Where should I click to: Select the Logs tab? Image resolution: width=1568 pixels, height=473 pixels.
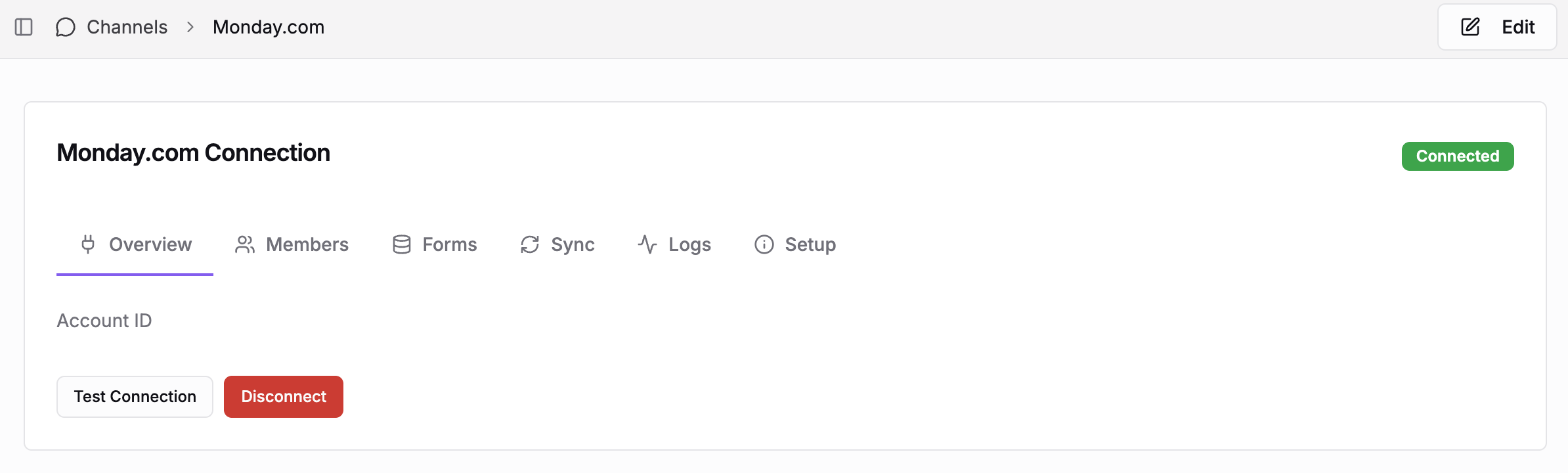689,244
